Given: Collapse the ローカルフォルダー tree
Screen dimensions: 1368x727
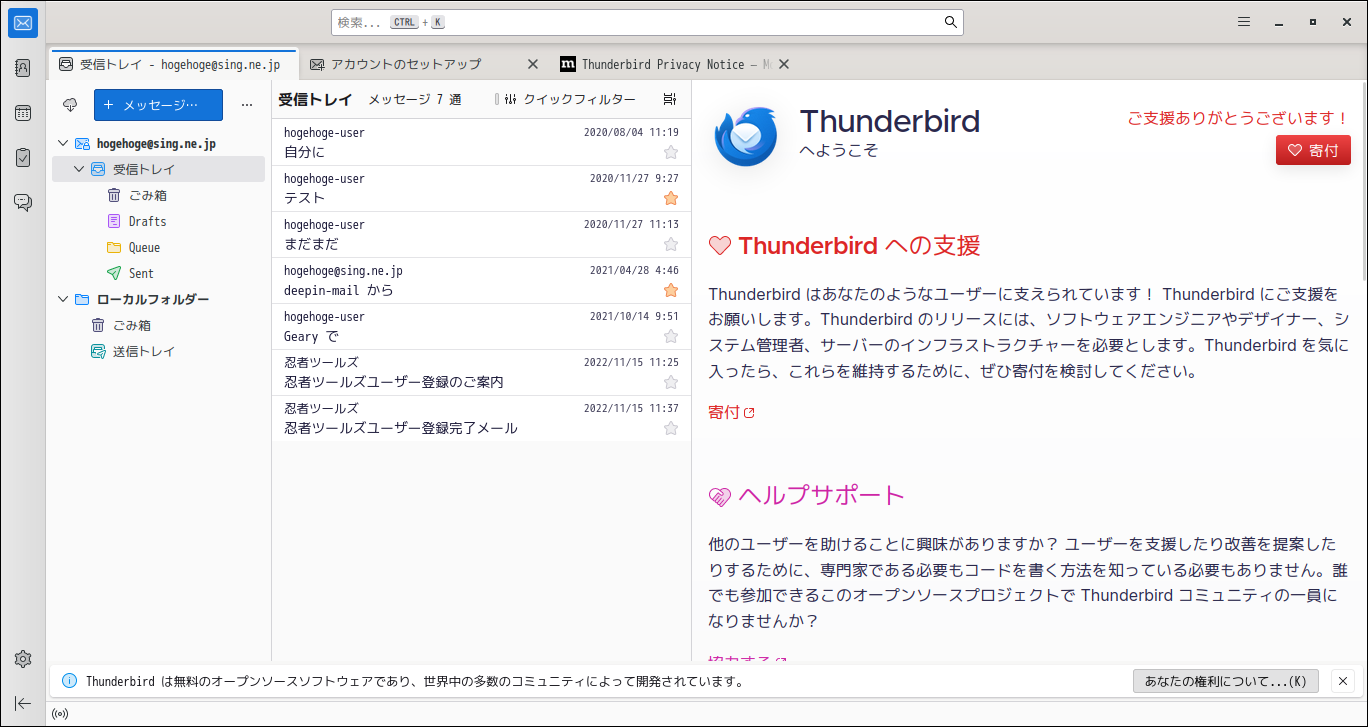Looking at the screenshot, I should pos(64,299).
